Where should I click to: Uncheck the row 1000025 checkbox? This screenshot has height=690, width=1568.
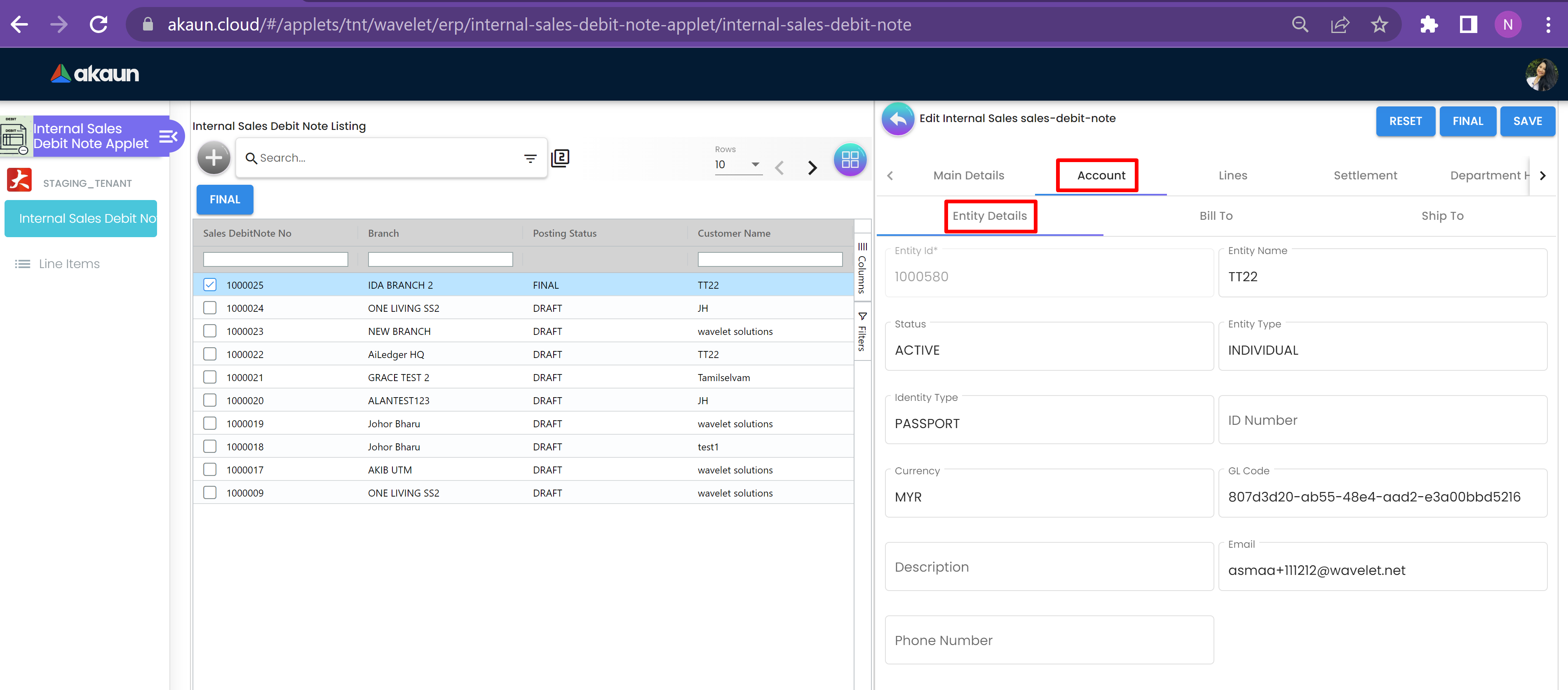210,285
